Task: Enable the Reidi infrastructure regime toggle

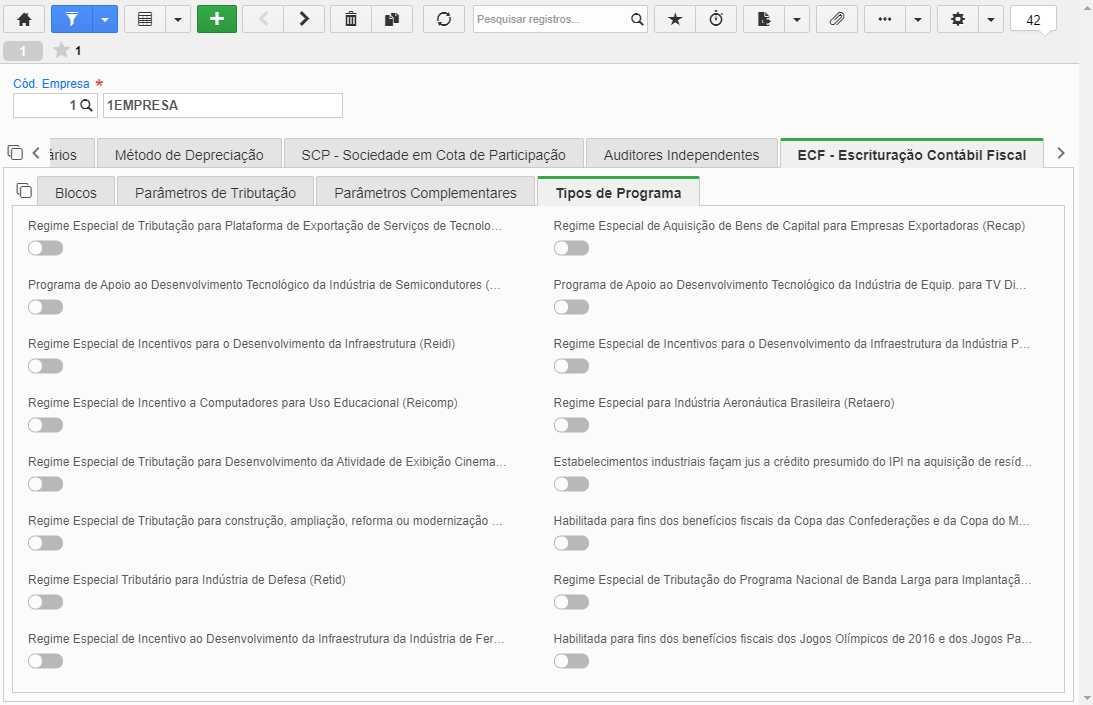Action: tap(45, 366)
